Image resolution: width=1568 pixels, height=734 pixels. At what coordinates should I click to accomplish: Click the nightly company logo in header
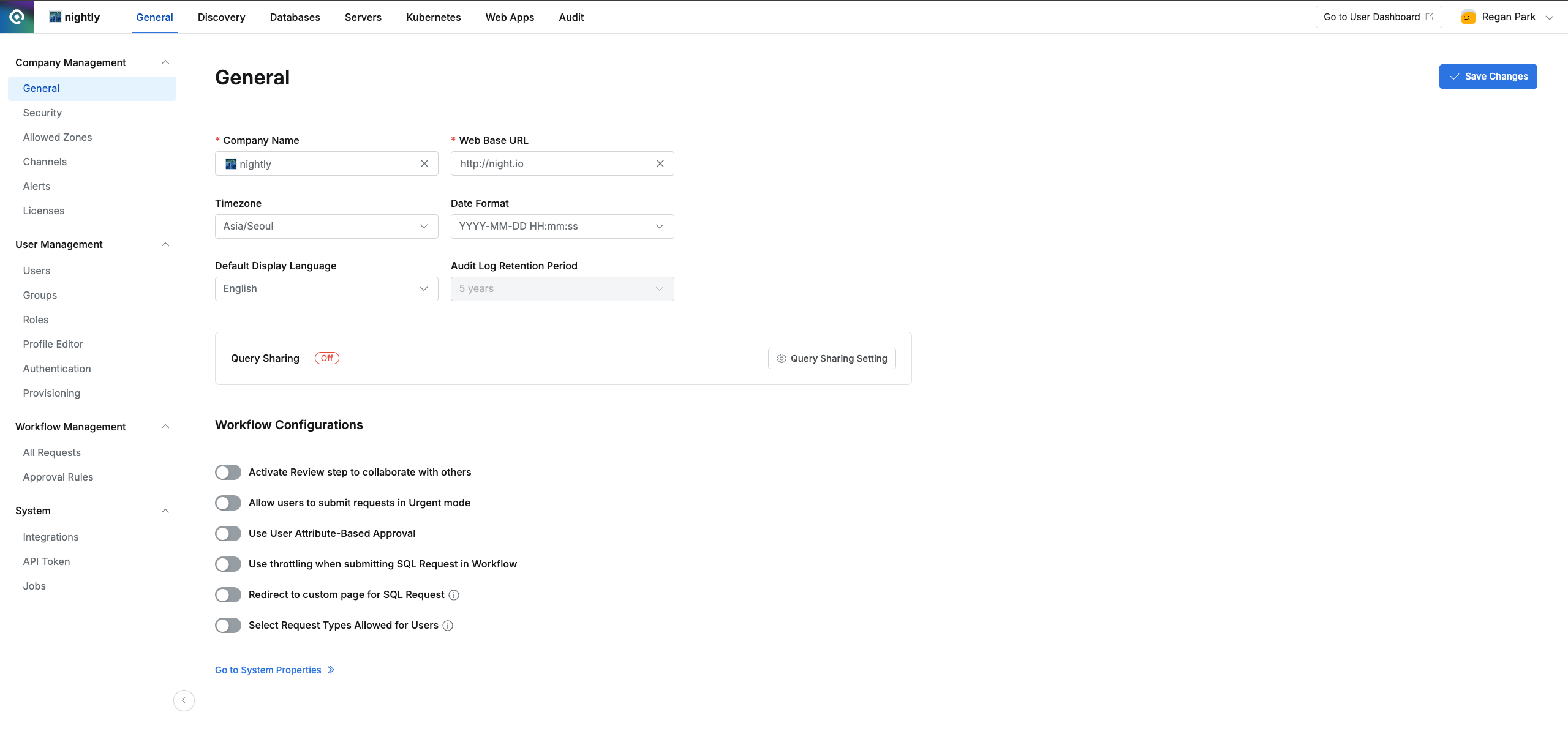tap(55, 17)
